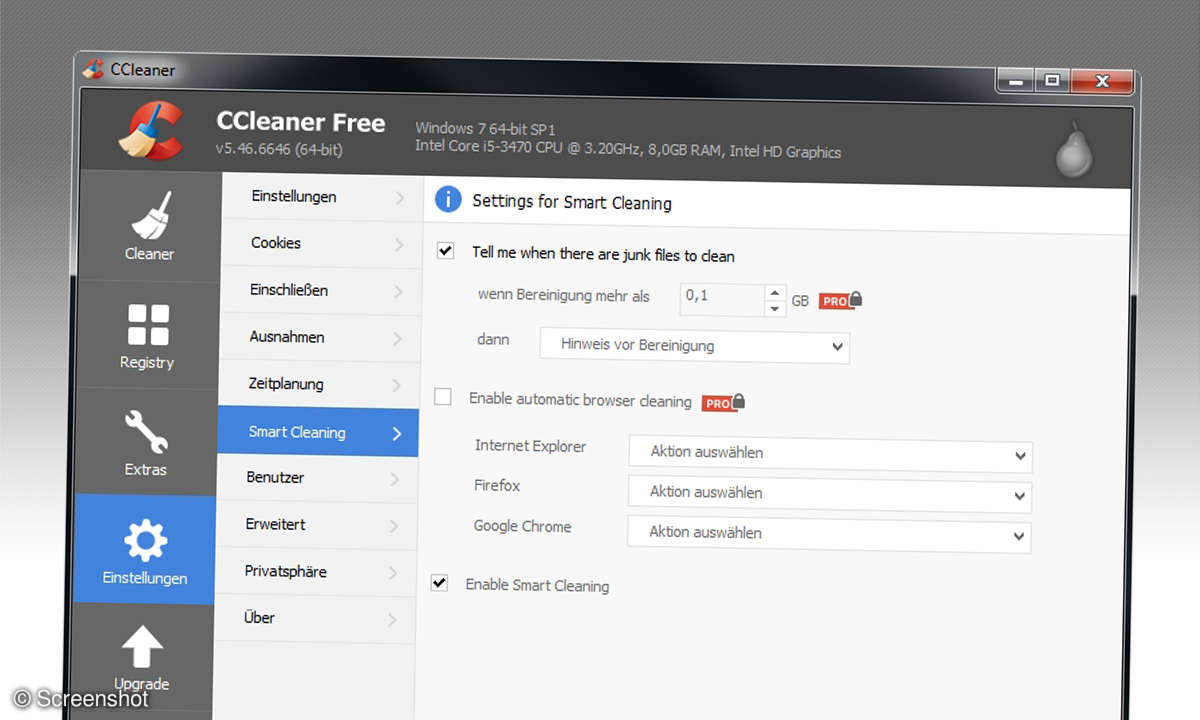
Task: Click the 'Internet Explorer' label
Action: point(531,446)
